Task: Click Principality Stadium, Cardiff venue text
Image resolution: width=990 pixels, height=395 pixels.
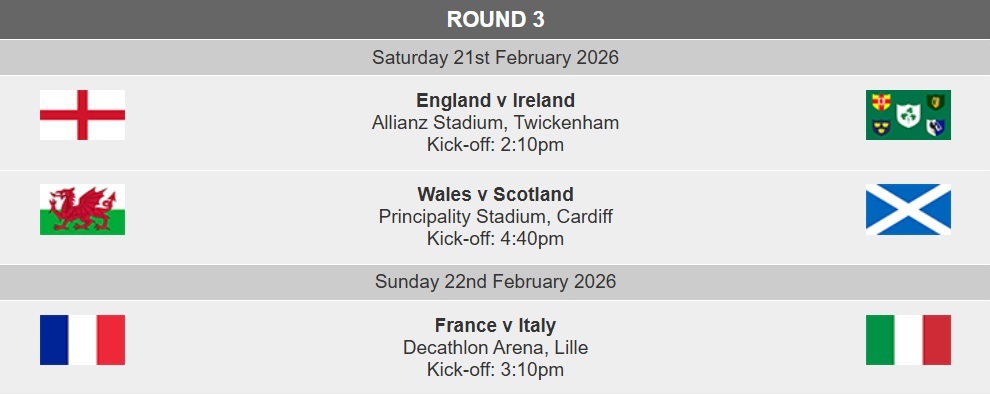Action: click(x=495, y=216)
